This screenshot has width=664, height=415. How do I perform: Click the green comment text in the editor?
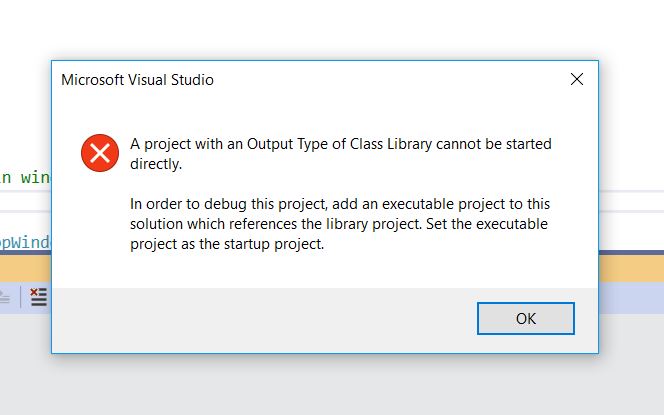click(25, 177)
